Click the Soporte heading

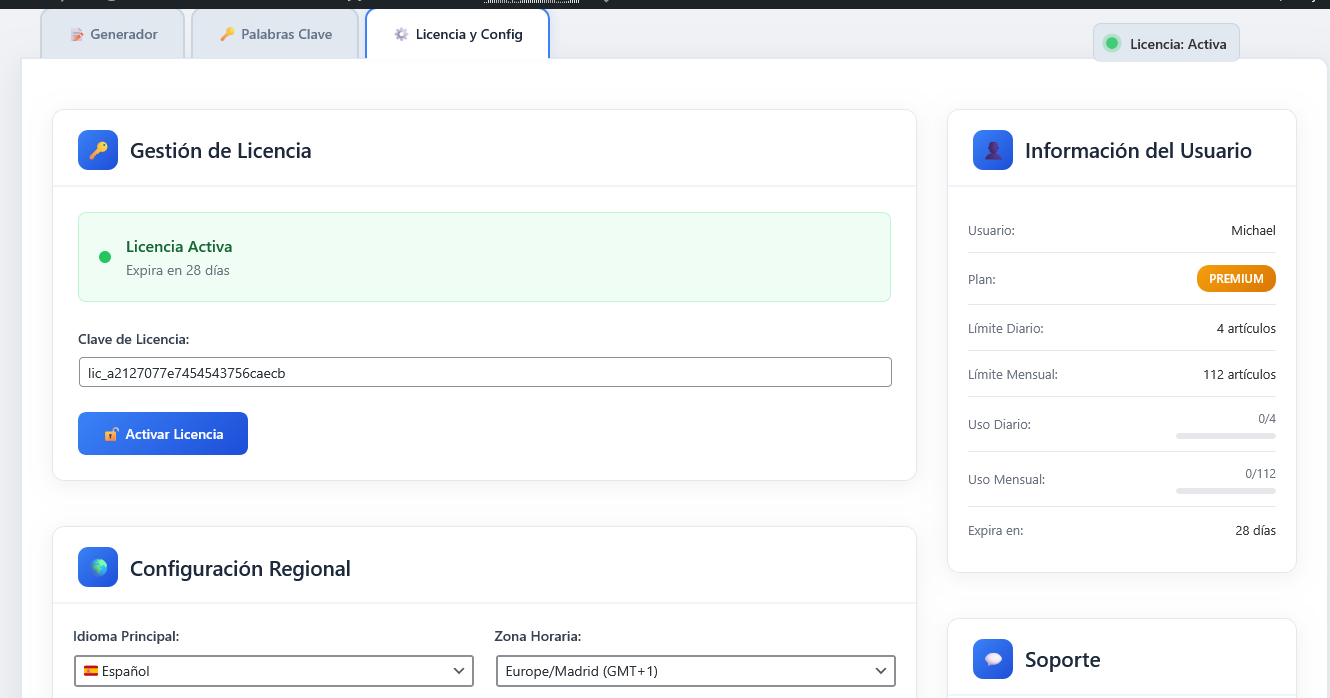pyautogui.click(x=1062, y=660)
